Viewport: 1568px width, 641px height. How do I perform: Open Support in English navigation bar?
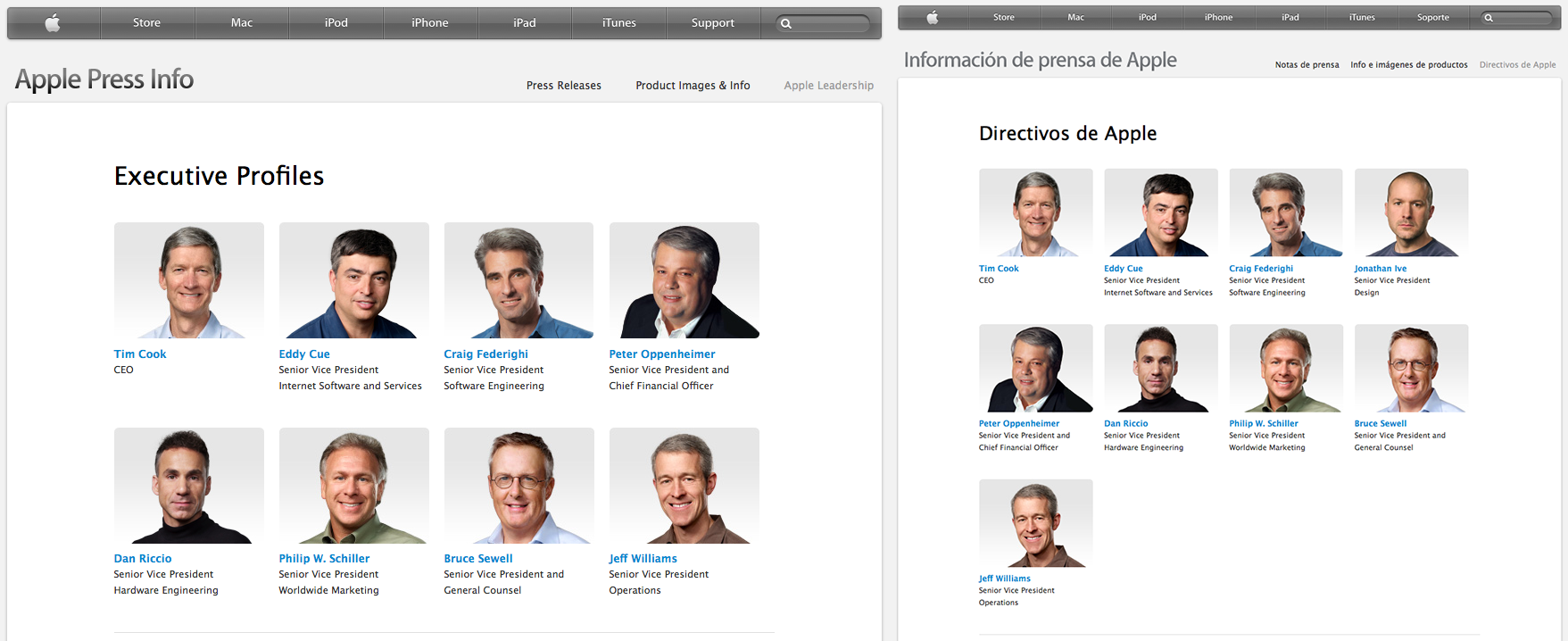tap(713, 23)
